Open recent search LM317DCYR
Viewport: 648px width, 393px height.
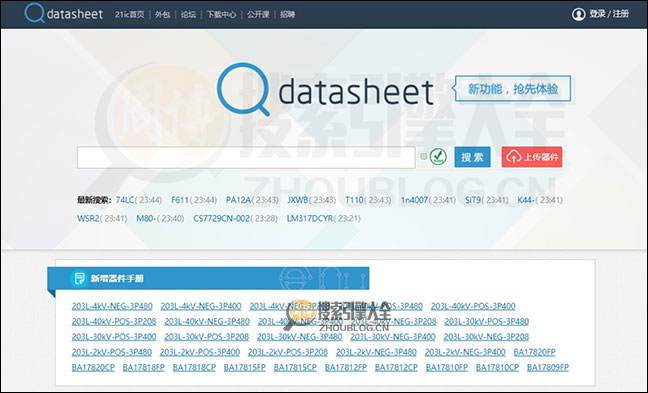[310, 218]
